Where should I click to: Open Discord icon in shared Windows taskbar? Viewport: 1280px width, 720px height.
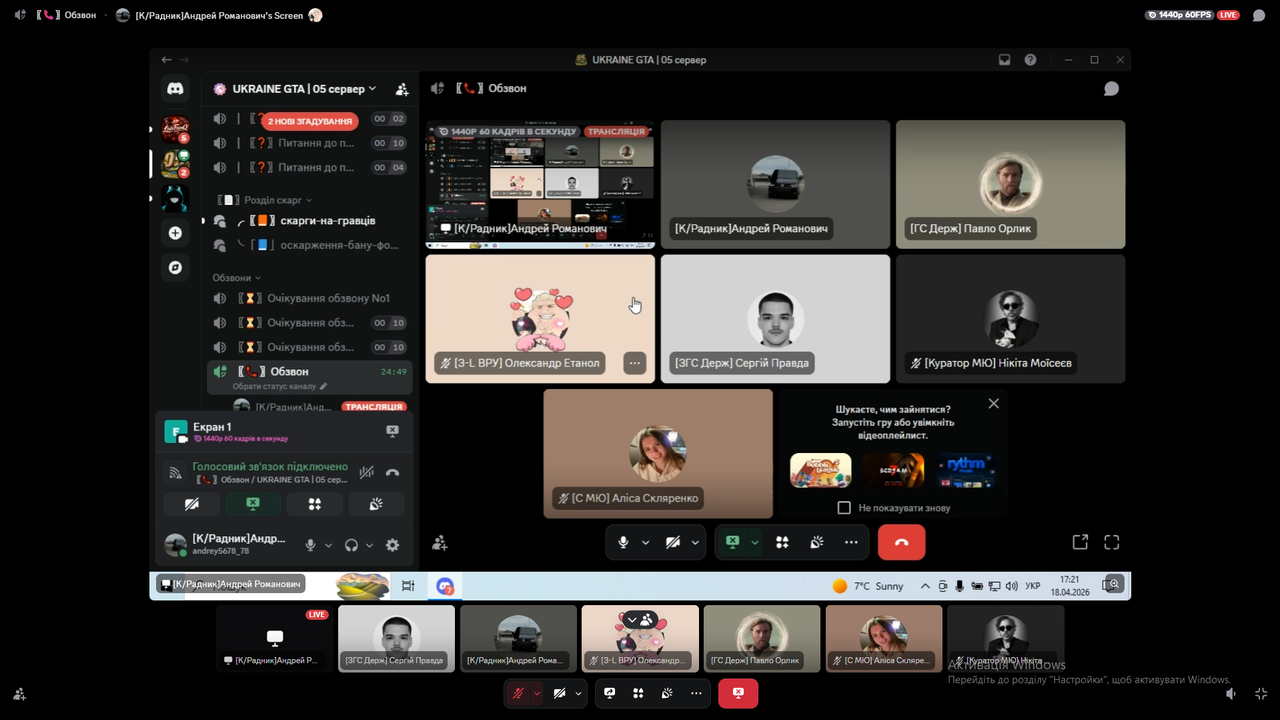(x=445, y=586)
